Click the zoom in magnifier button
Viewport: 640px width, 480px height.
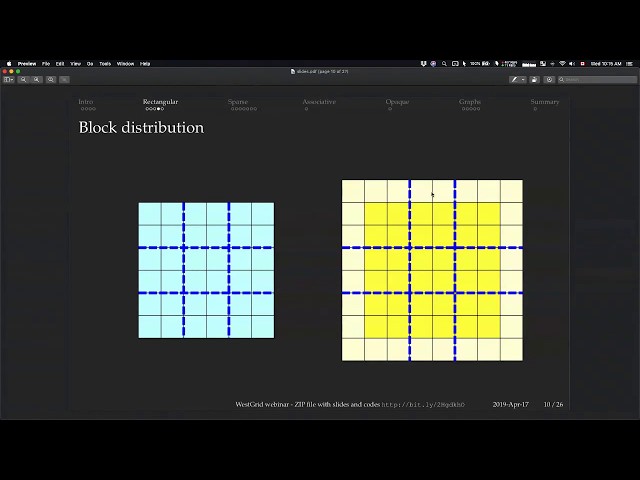coord(36,80)
